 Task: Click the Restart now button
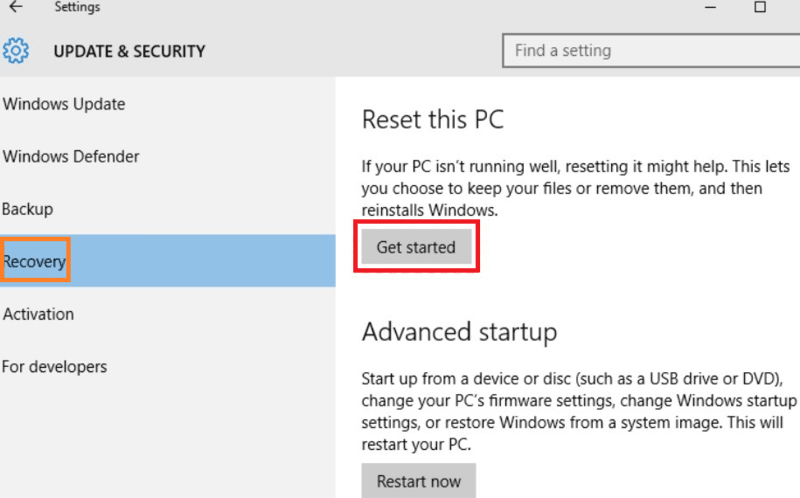418,481
